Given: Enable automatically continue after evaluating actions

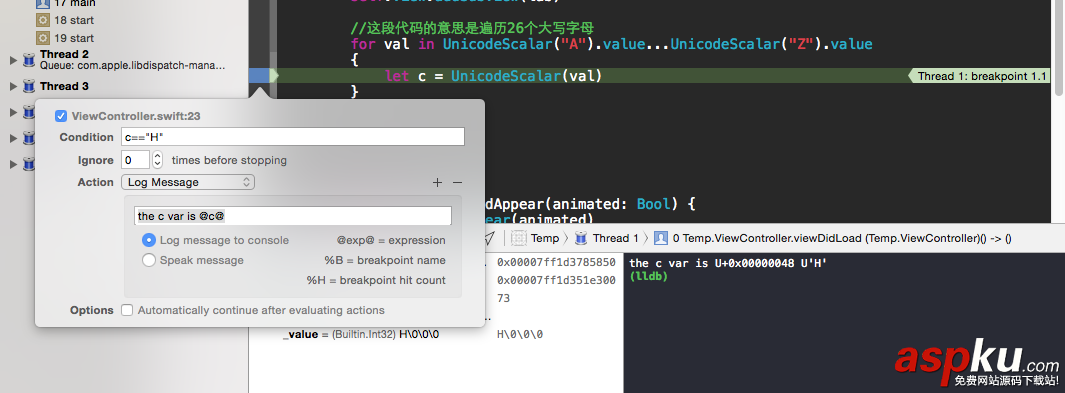Looking at the screenshot, I should 127,310.
